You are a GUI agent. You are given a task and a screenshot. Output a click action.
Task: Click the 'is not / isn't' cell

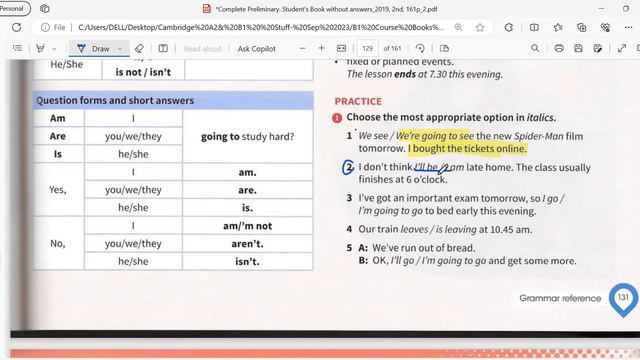[x=143, y=72]
